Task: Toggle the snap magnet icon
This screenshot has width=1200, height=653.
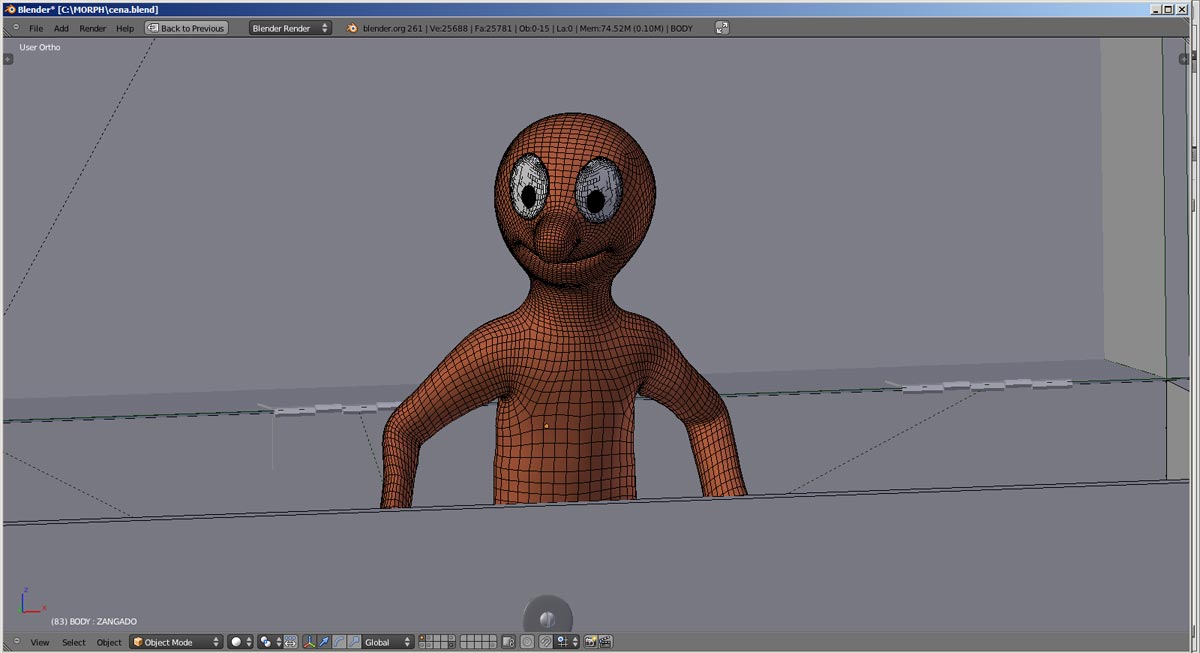Action: (548, 641)
